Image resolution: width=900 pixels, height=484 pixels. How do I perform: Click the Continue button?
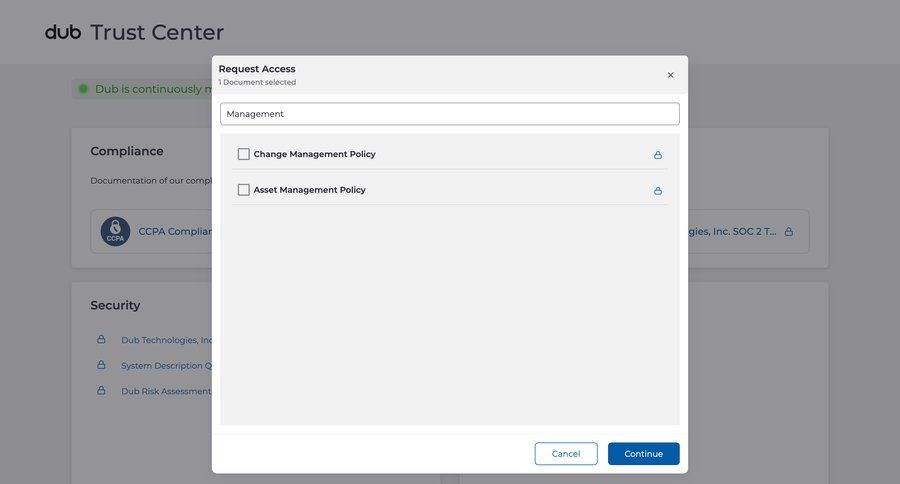pos(643,454)
